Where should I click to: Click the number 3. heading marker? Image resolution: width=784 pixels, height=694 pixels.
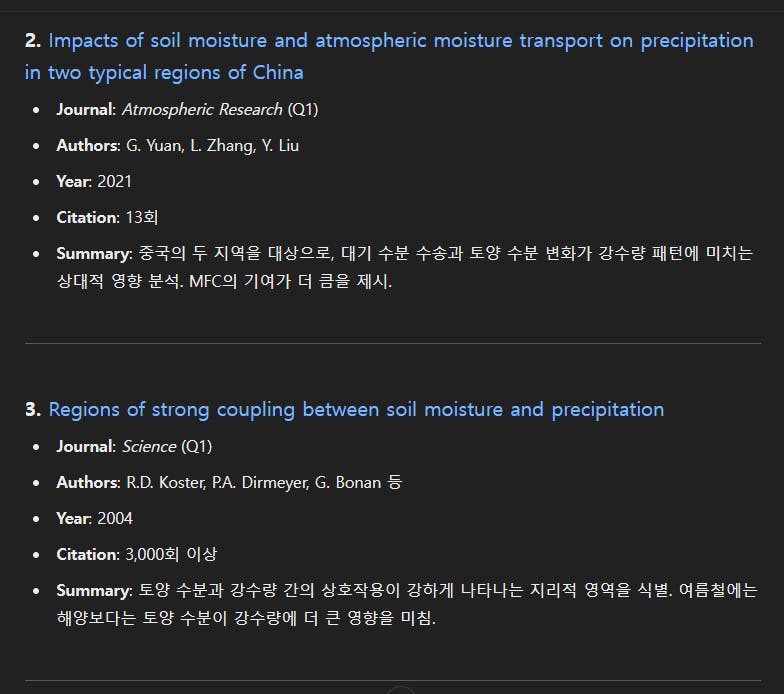point(33,410)
